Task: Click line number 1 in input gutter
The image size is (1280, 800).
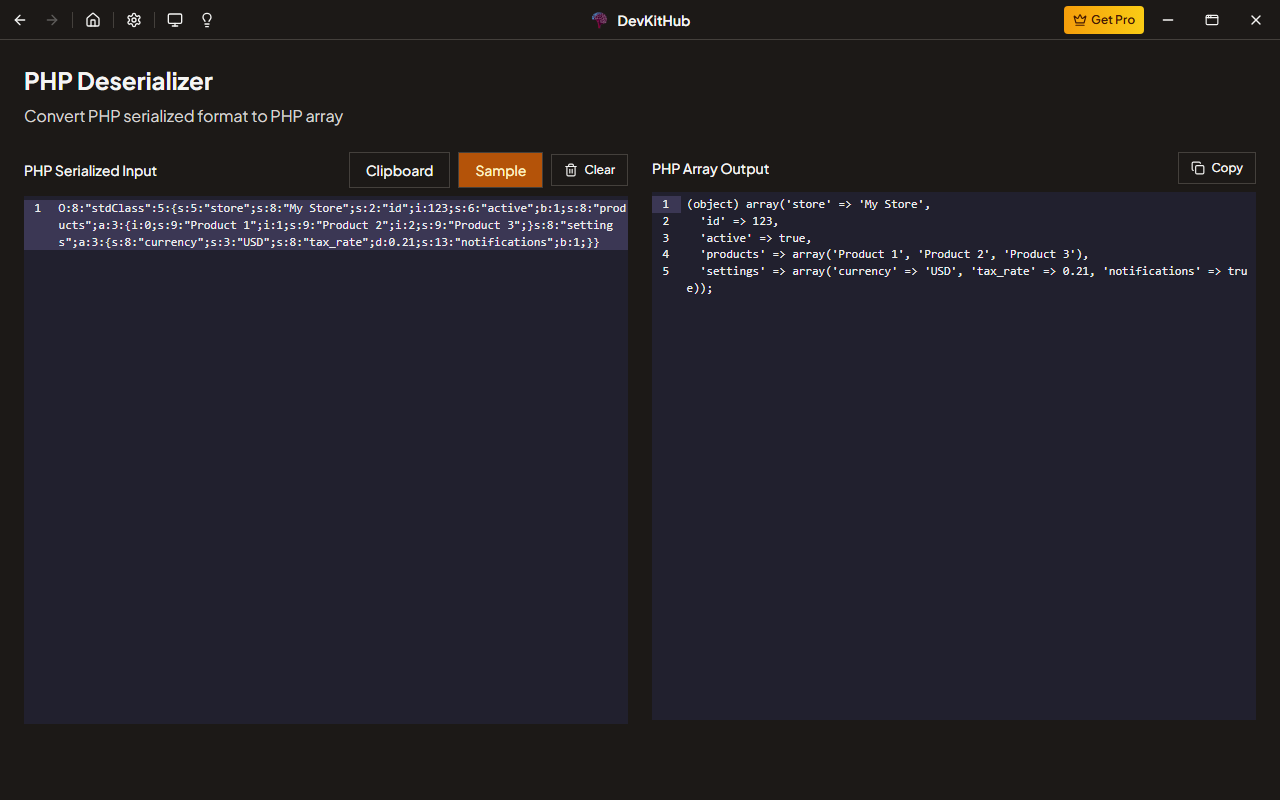Action: coord(38,208)
